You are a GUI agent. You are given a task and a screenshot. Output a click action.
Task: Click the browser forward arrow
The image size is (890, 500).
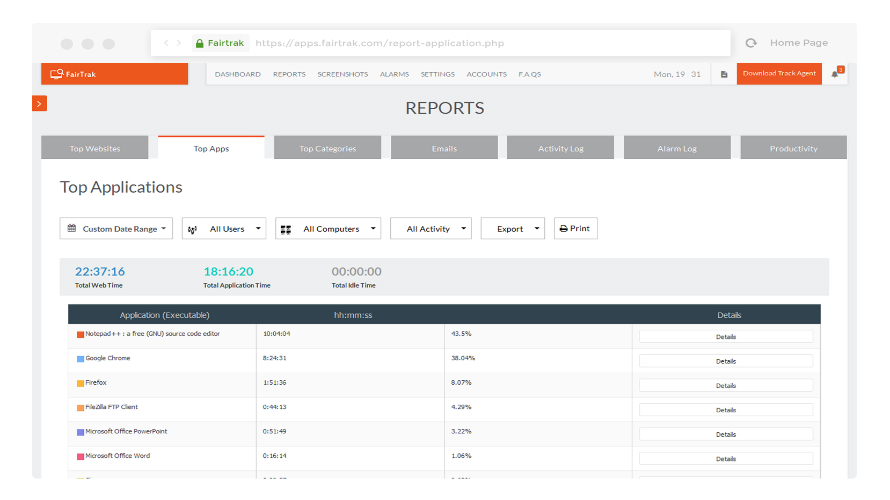point(179,43)
